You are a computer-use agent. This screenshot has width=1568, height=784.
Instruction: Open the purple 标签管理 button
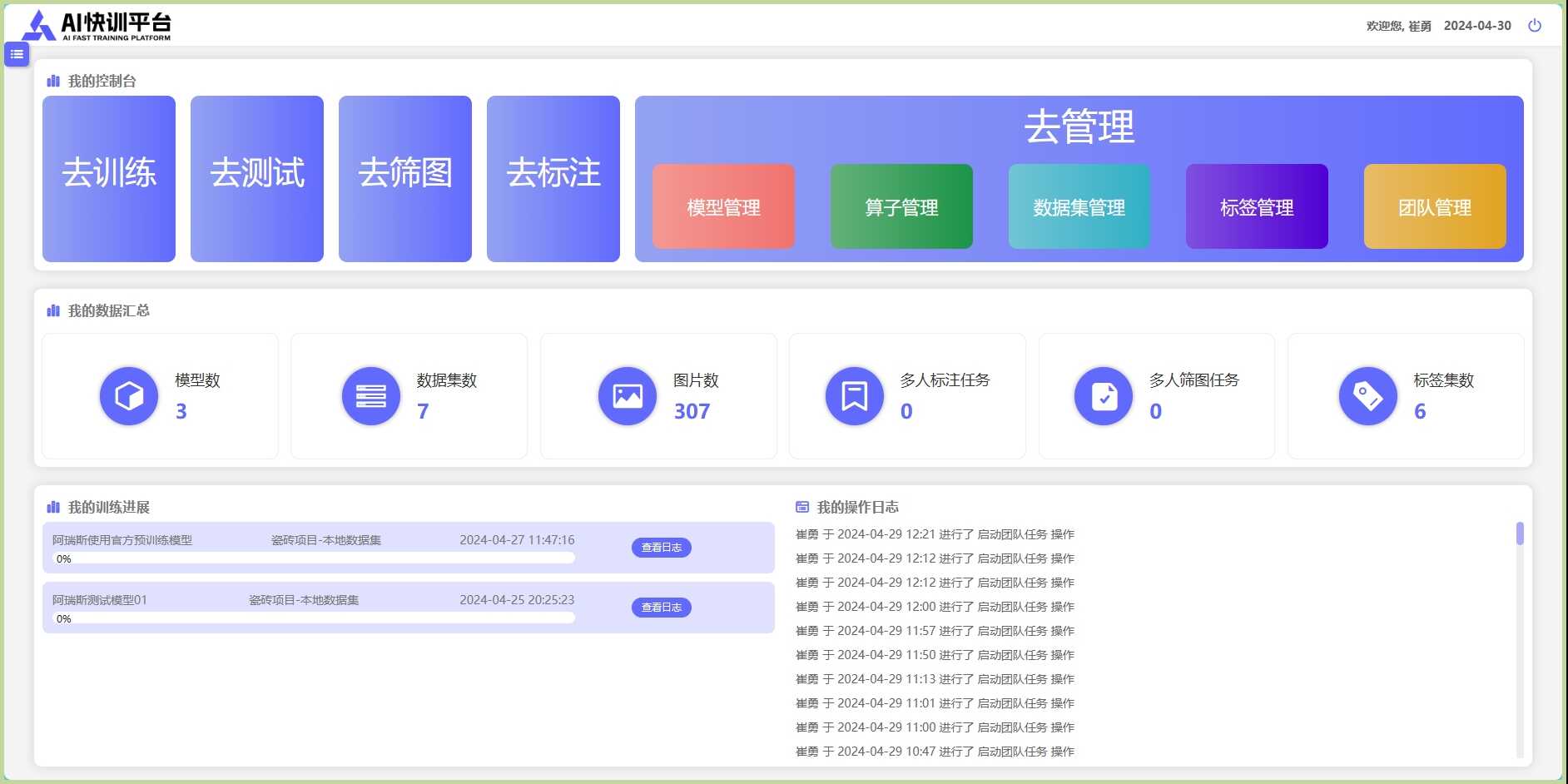click(x=1257, y=206)
